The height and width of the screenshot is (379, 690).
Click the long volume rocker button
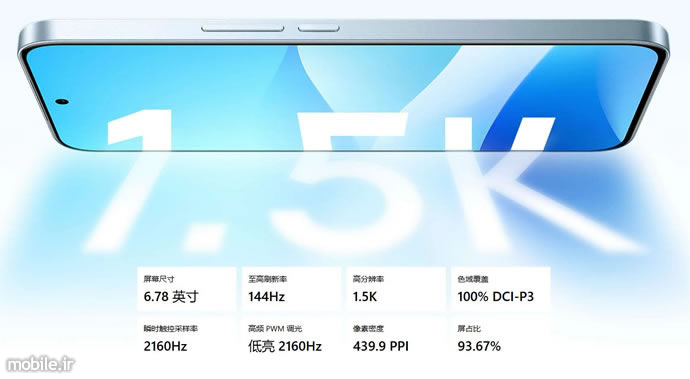242,29
